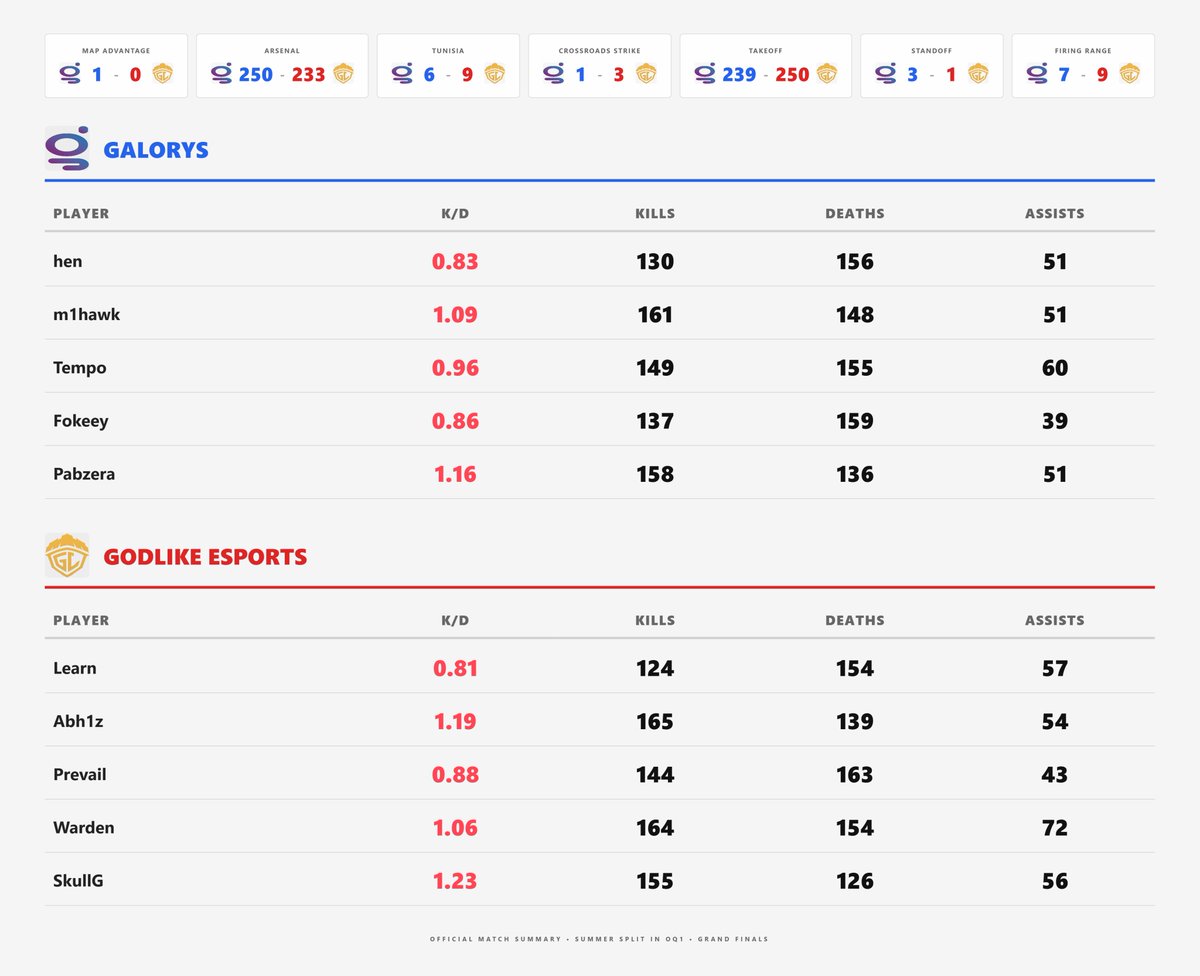Click Galorys logo in Crossroads Strike card
The height and width of the screenshot is (976, 1200).
tap(553, 74)
